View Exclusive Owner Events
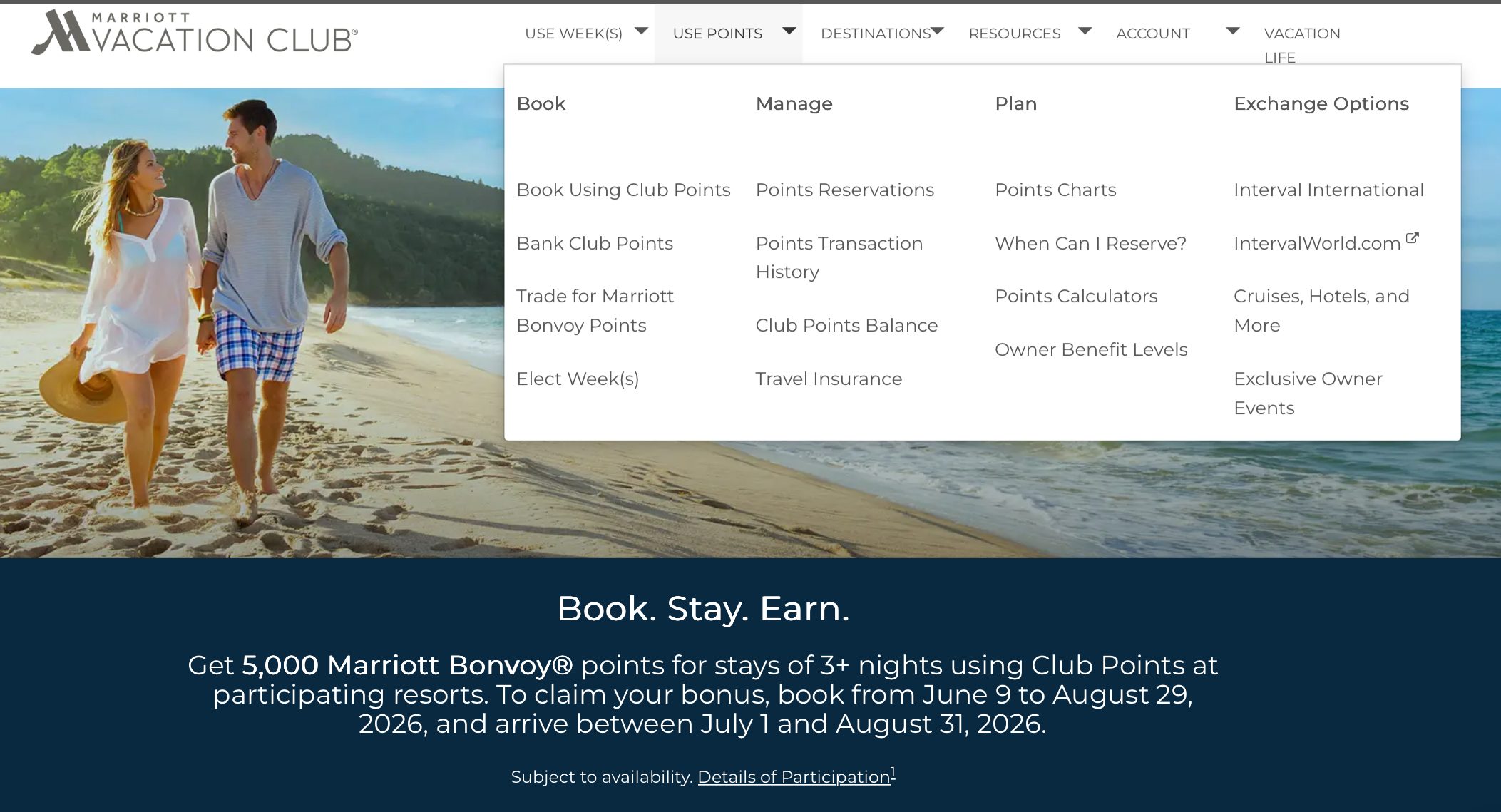This screenshot has width=1501, height=812. [x=1308, y=393]
